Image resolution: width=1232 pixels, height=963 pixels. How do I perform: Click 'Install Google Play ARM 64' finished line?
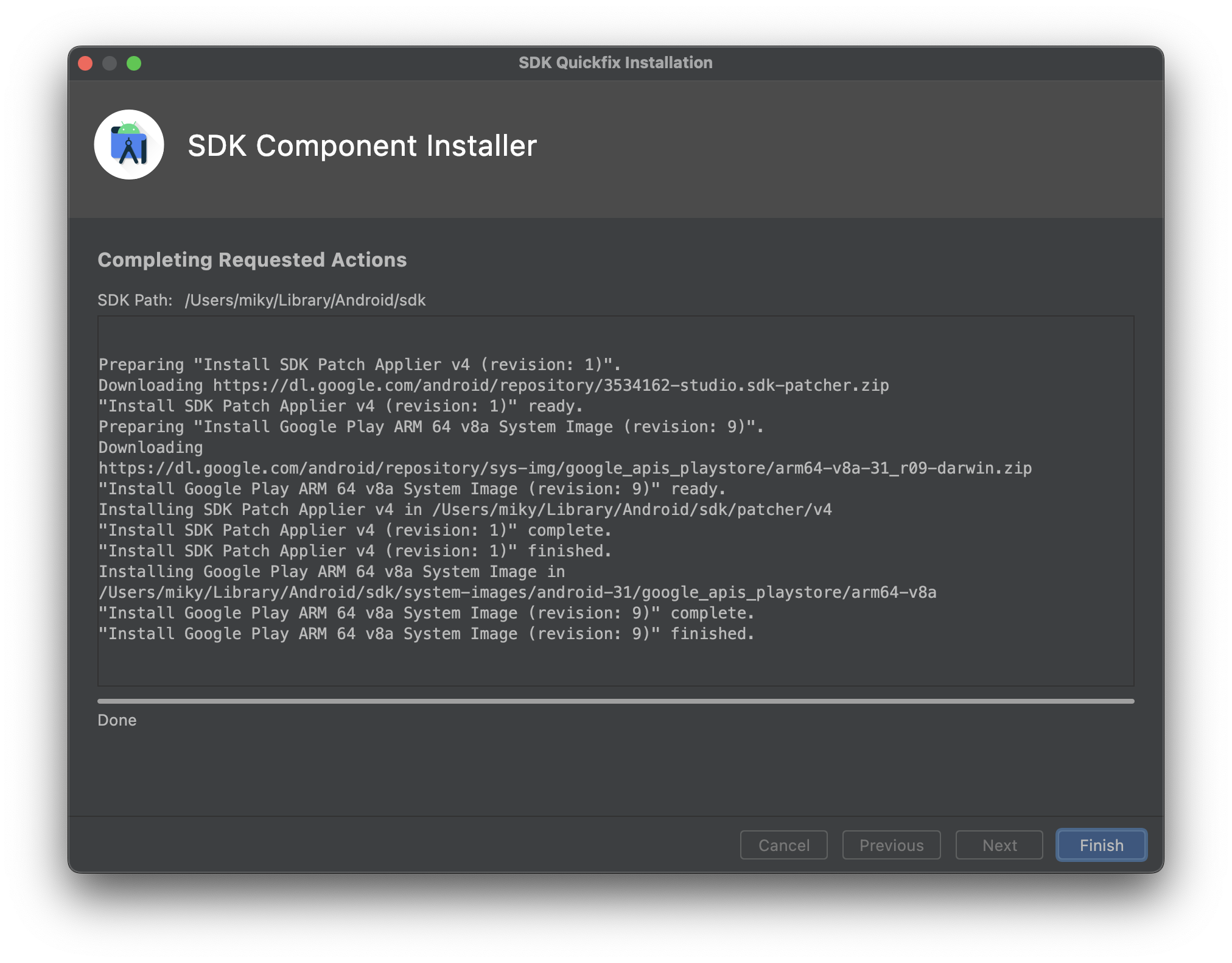tap(426, 634)
